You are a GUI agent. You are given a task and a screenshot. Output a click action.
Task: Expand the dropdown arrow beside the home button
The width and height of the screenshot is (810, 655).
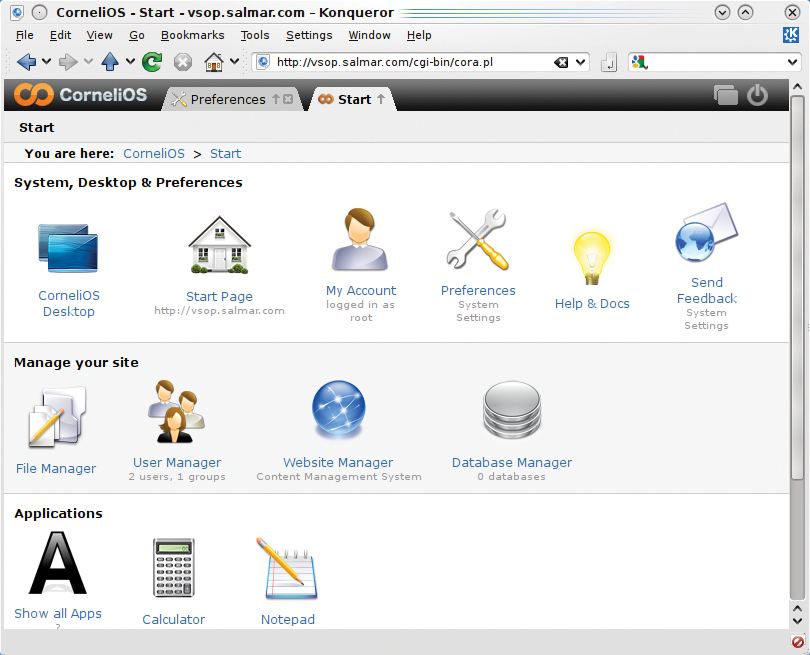(x=234, y=62)
